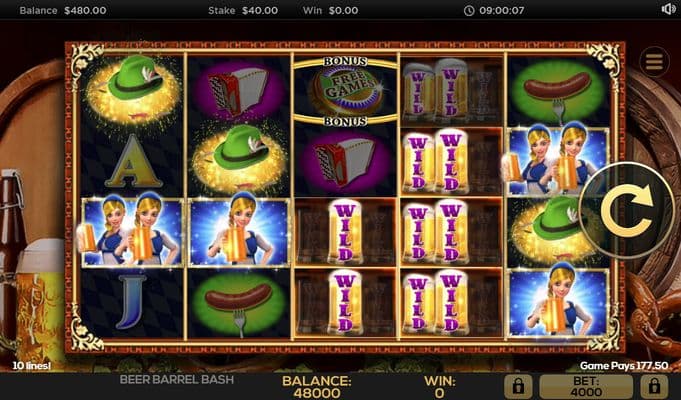This screenshot has height=400, width=681.
Task: Click the 10 lines! label
Action: (x=31, y=366)
